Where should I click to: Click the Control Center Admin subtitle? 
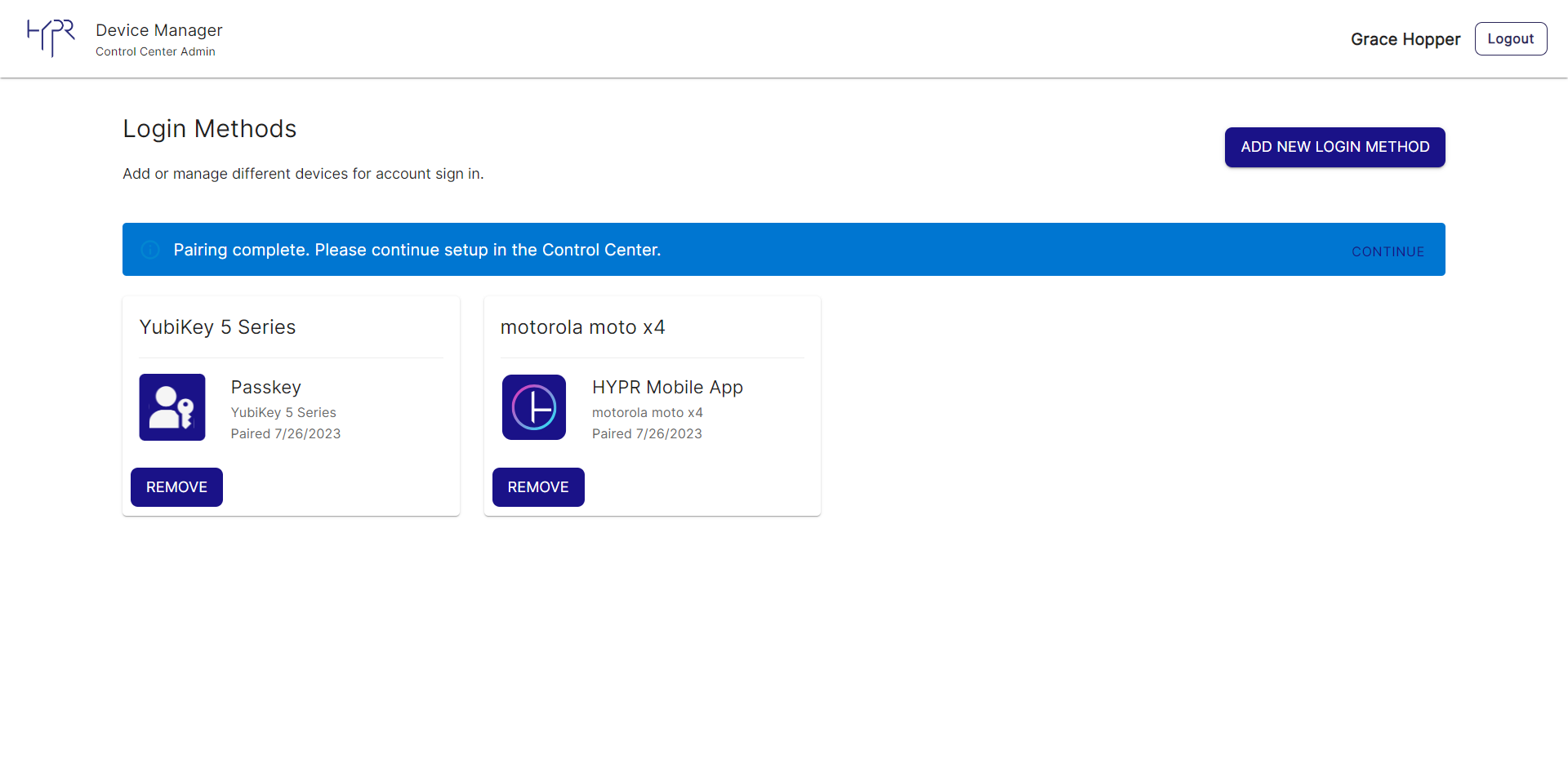[x=155, y=51]
